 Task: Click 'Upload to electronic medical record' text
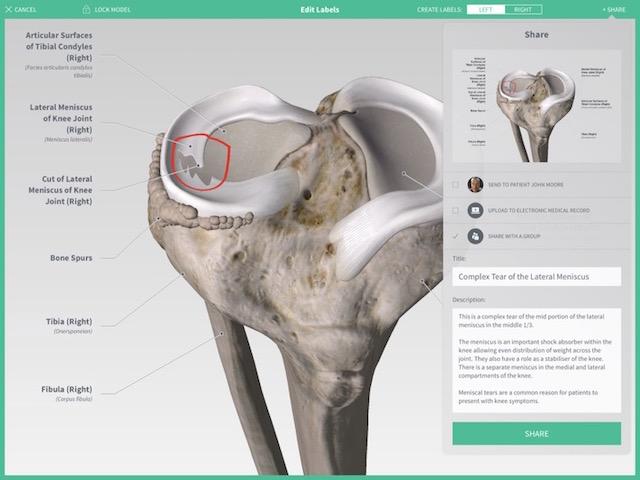539,211
